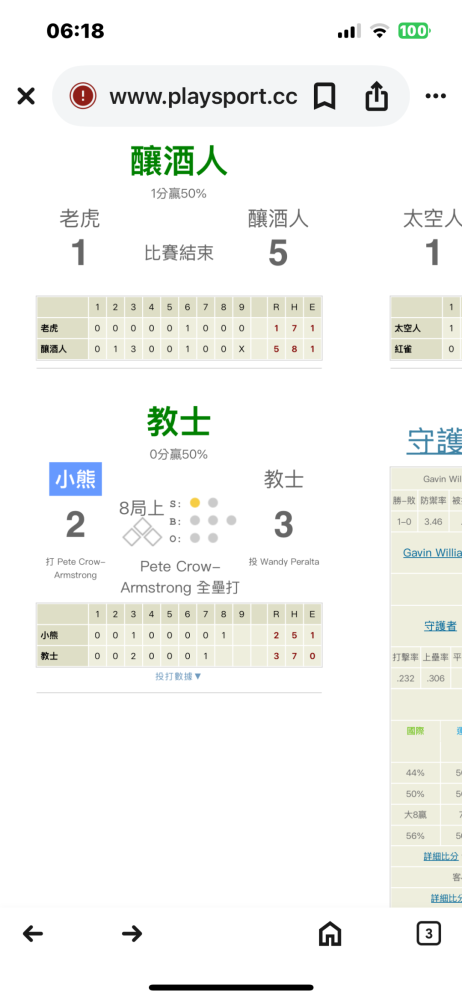Tap the 老虎 row in the box score

coord(179,328)
